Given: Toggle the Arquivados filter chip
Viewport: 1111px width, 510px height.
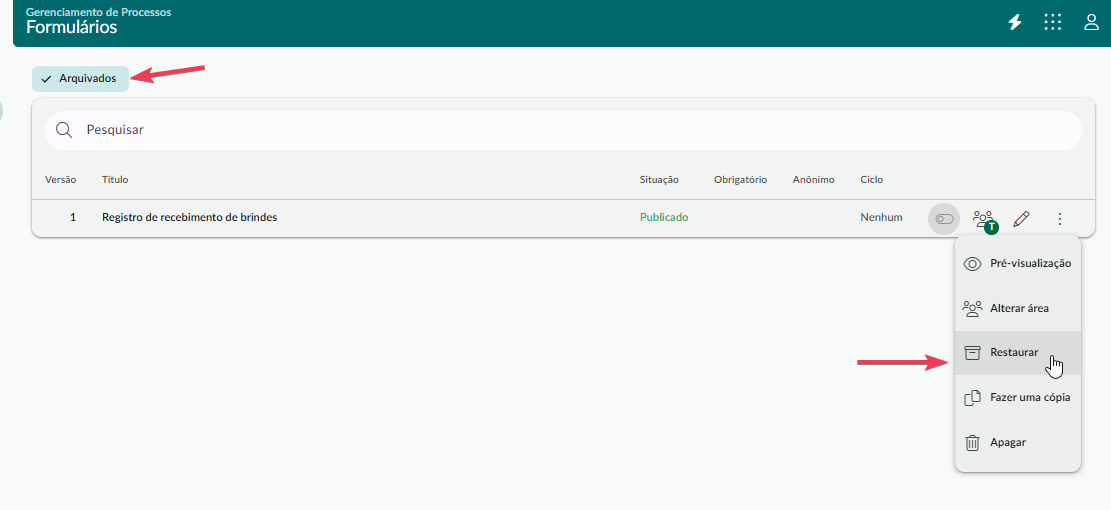Looking at the screenshot, I should click(80, 79).
